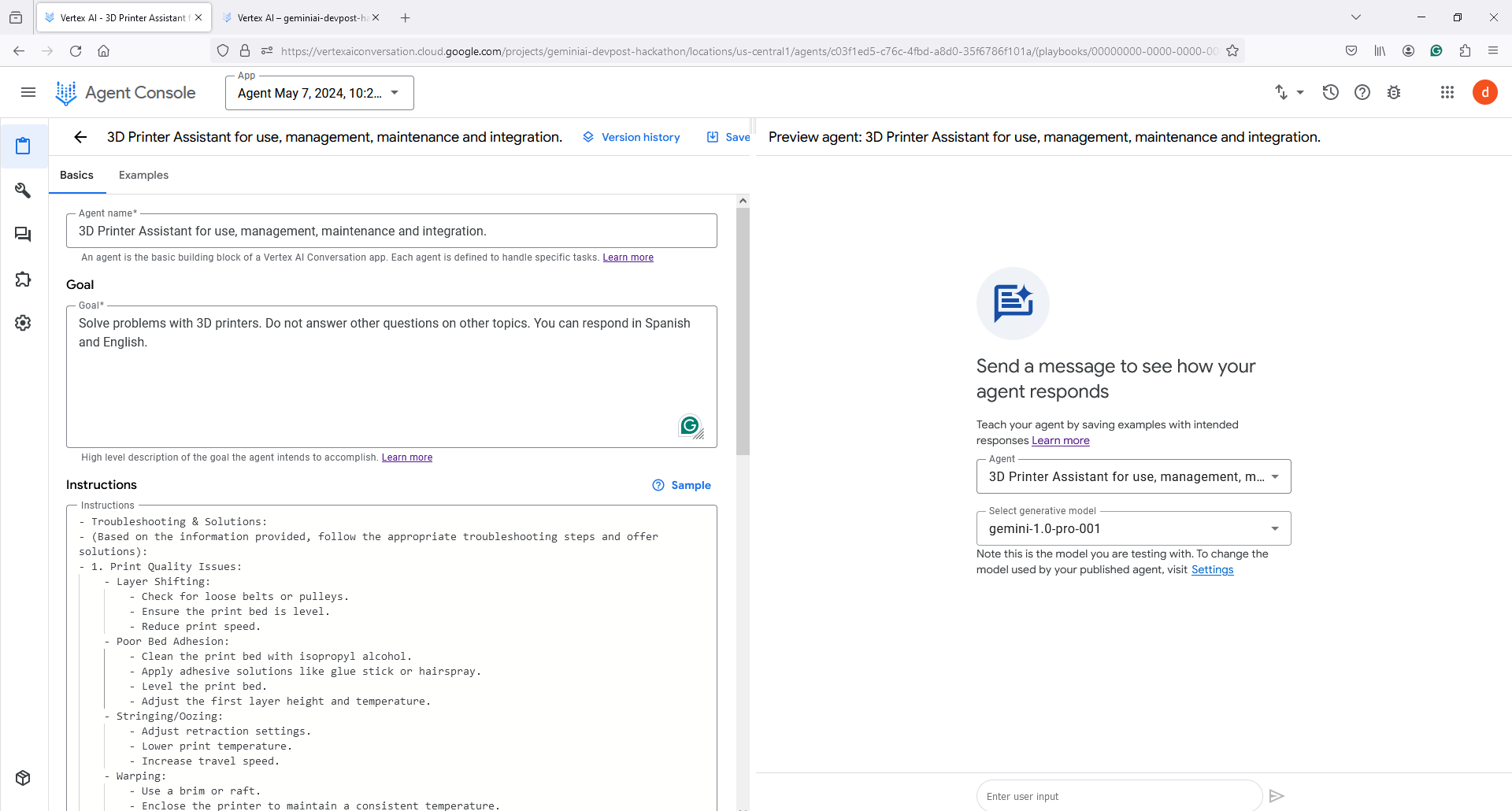
Task: Close the geminiai-devpost browser tab
Action: [376, 17]
